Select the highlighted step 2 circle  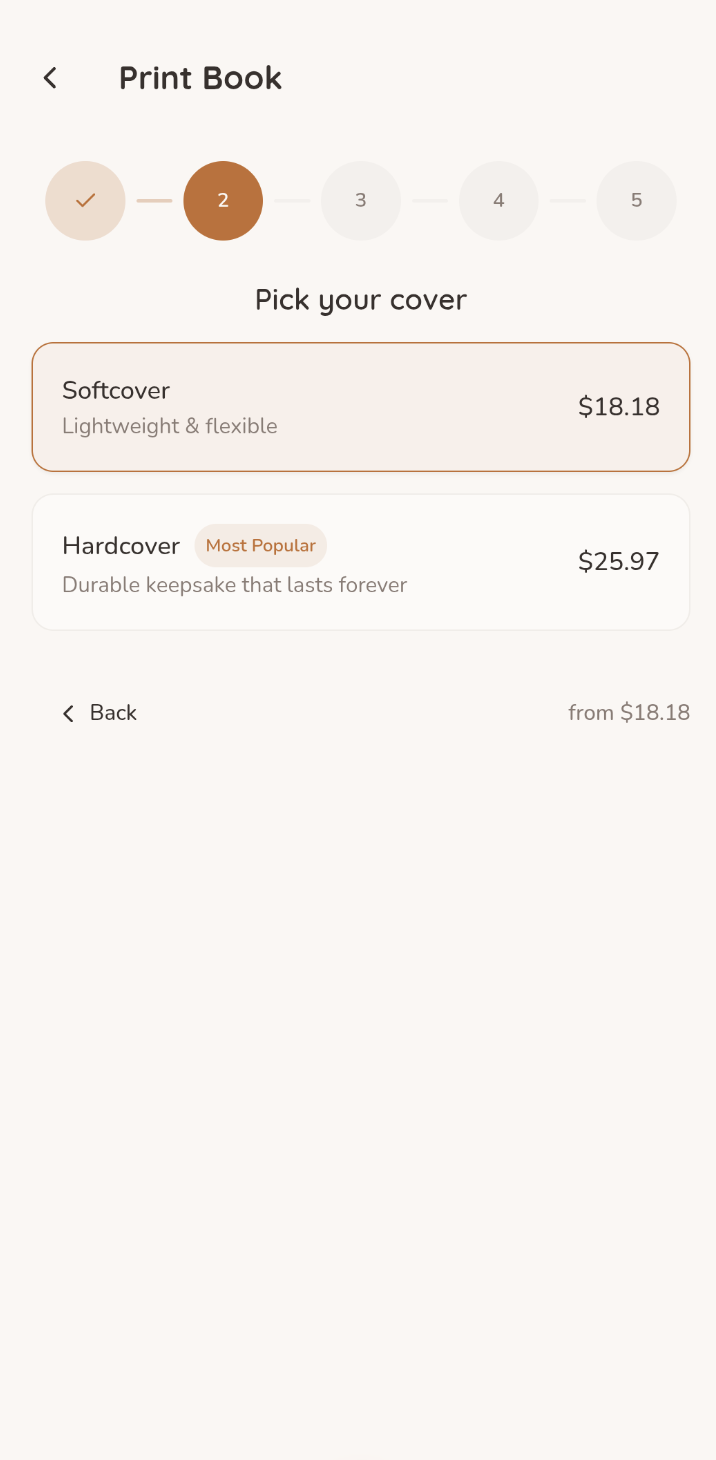pos(223,200)
